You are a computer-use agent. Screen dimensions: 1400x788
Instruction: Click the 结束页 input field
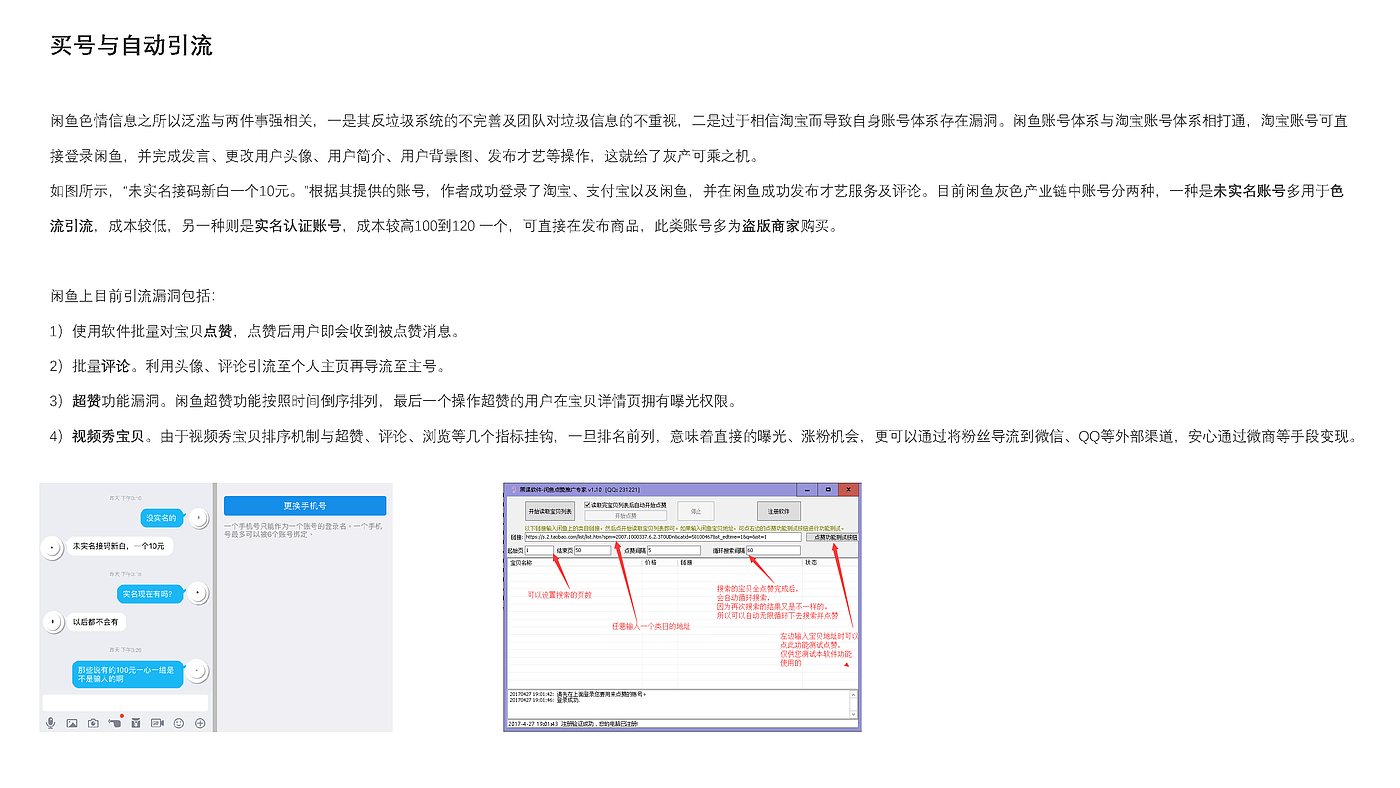[x=592, y=550]
